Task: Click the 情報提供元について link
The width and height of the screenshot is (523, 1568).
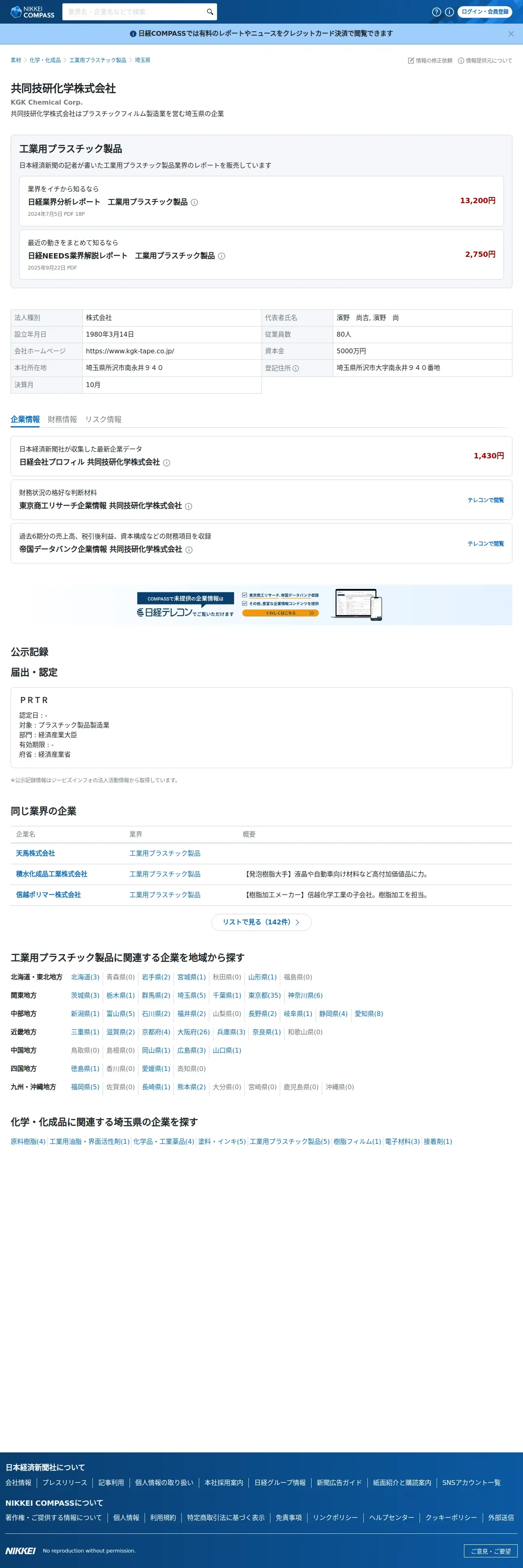Action: coord(485,60)
